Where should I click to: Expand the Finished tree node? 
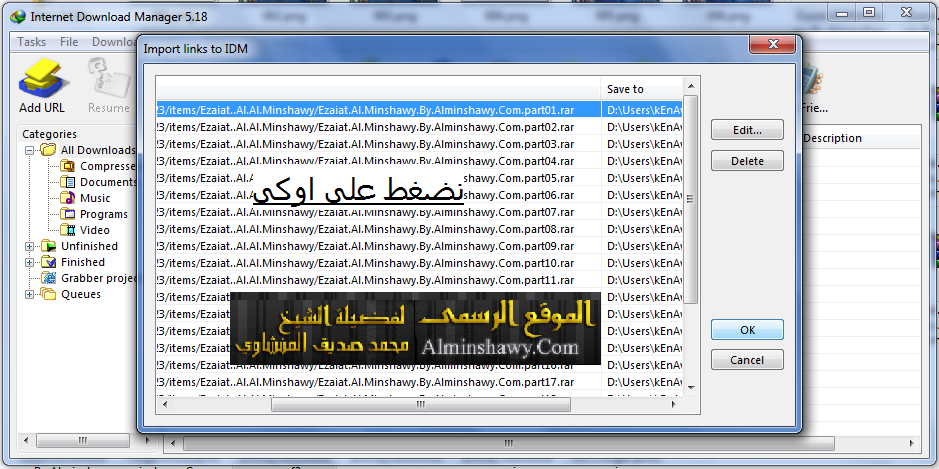coord(29,262)
